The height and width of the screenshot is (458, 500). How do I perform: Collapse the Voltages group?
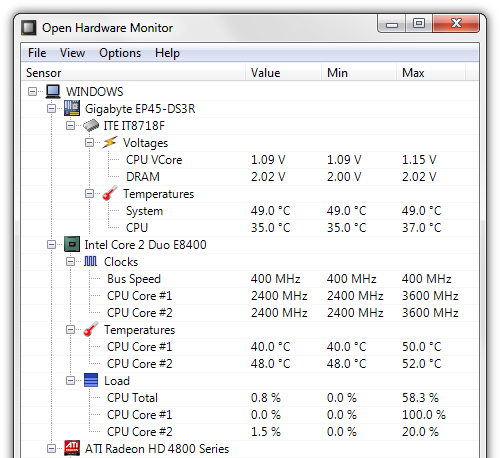89,142
